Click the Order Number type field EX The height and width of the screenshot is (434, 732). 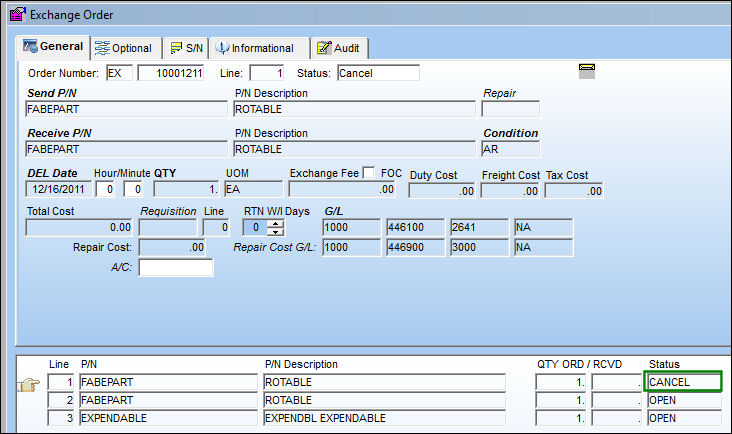coord(120,73)
